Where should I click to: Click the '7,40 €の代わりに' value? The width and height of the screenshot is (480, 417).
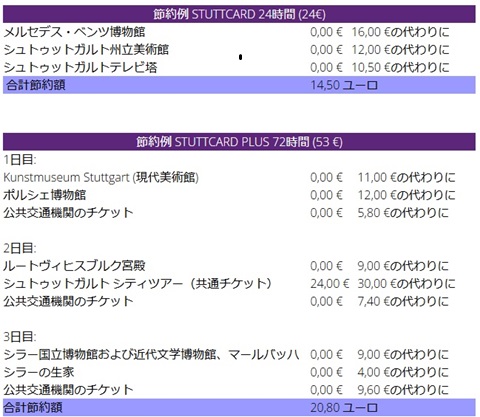pos(403,301)
